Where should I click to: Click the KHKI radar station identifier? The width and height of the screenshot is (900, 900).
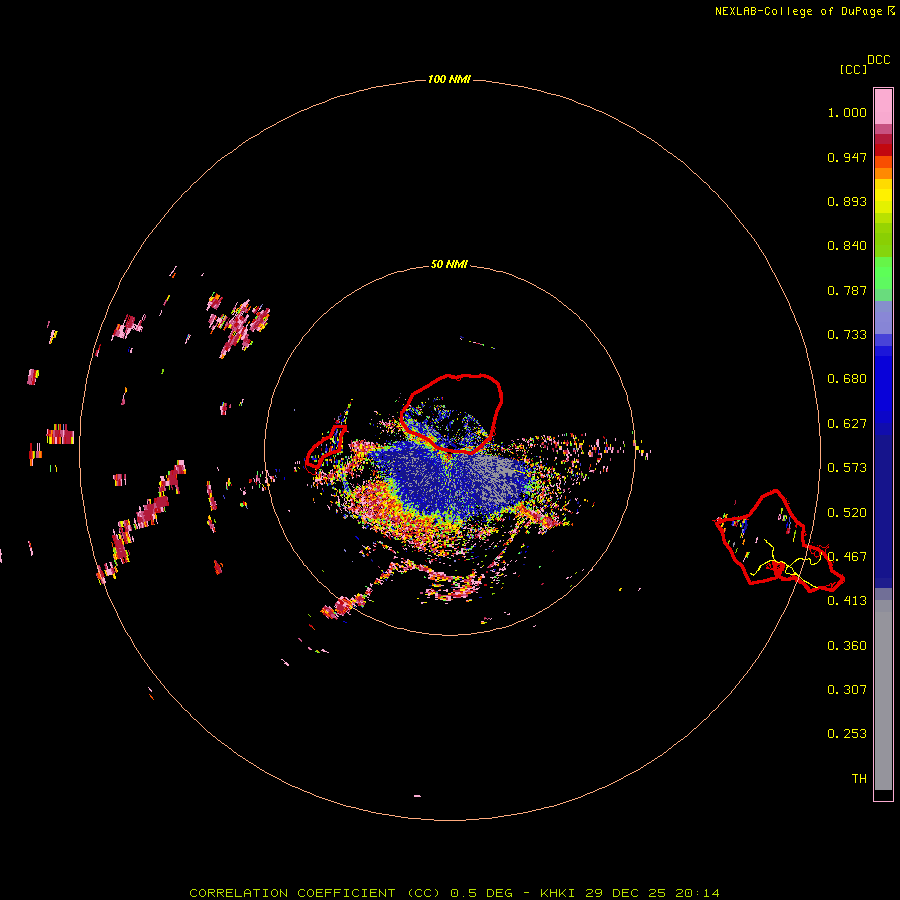(557, 893)
